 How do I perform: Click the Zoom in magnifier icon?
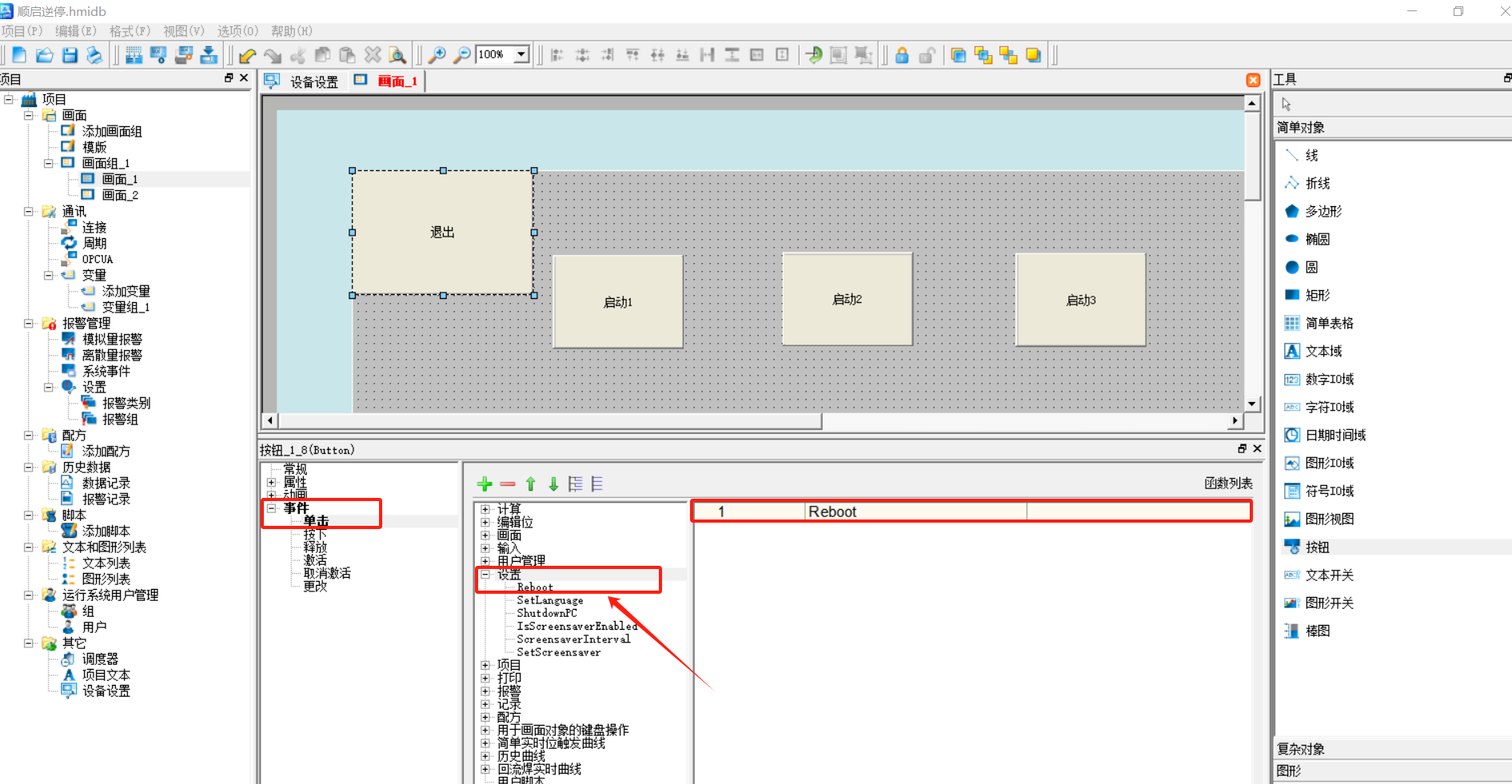point(437,55)
